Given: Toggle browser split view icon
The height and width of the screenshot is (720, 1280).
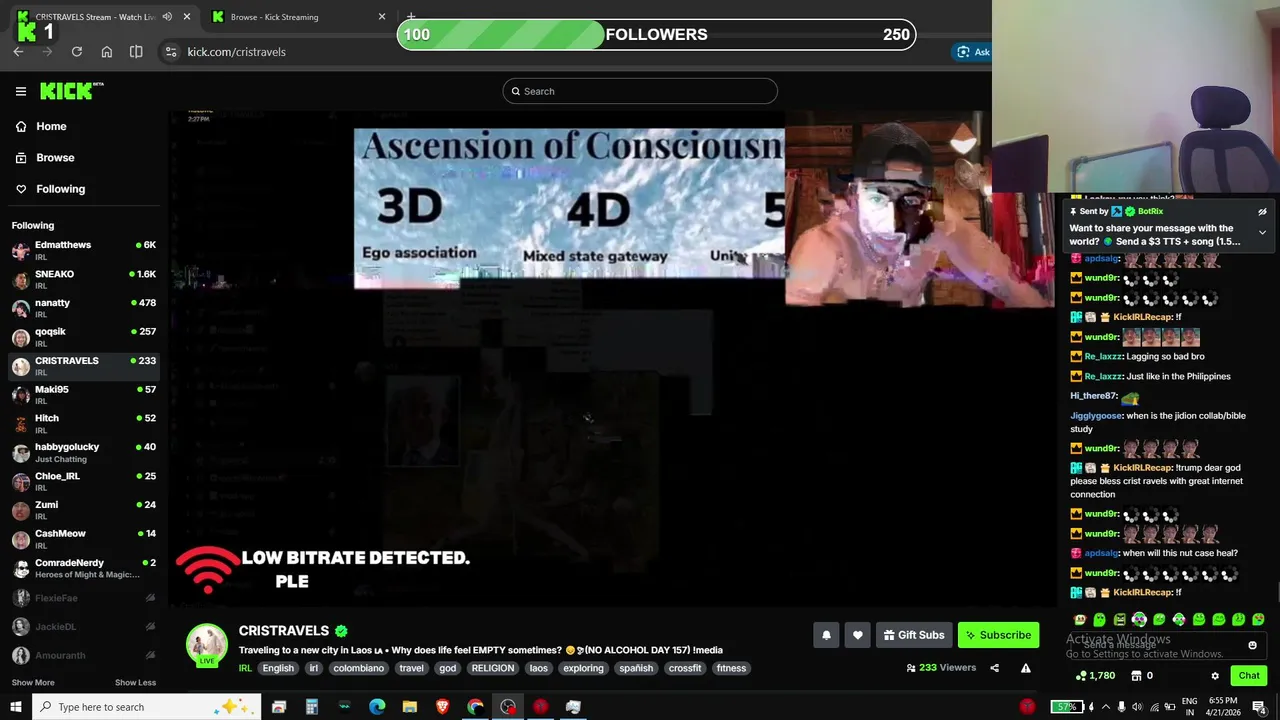Looking at the screenshot, I should pos(136,52).
